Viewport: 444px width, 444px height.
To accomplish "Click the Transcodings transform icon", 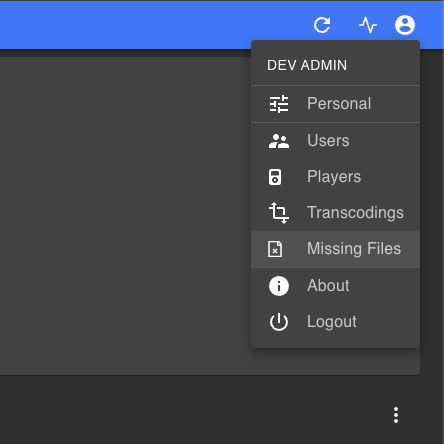I will tap(279, 213).
